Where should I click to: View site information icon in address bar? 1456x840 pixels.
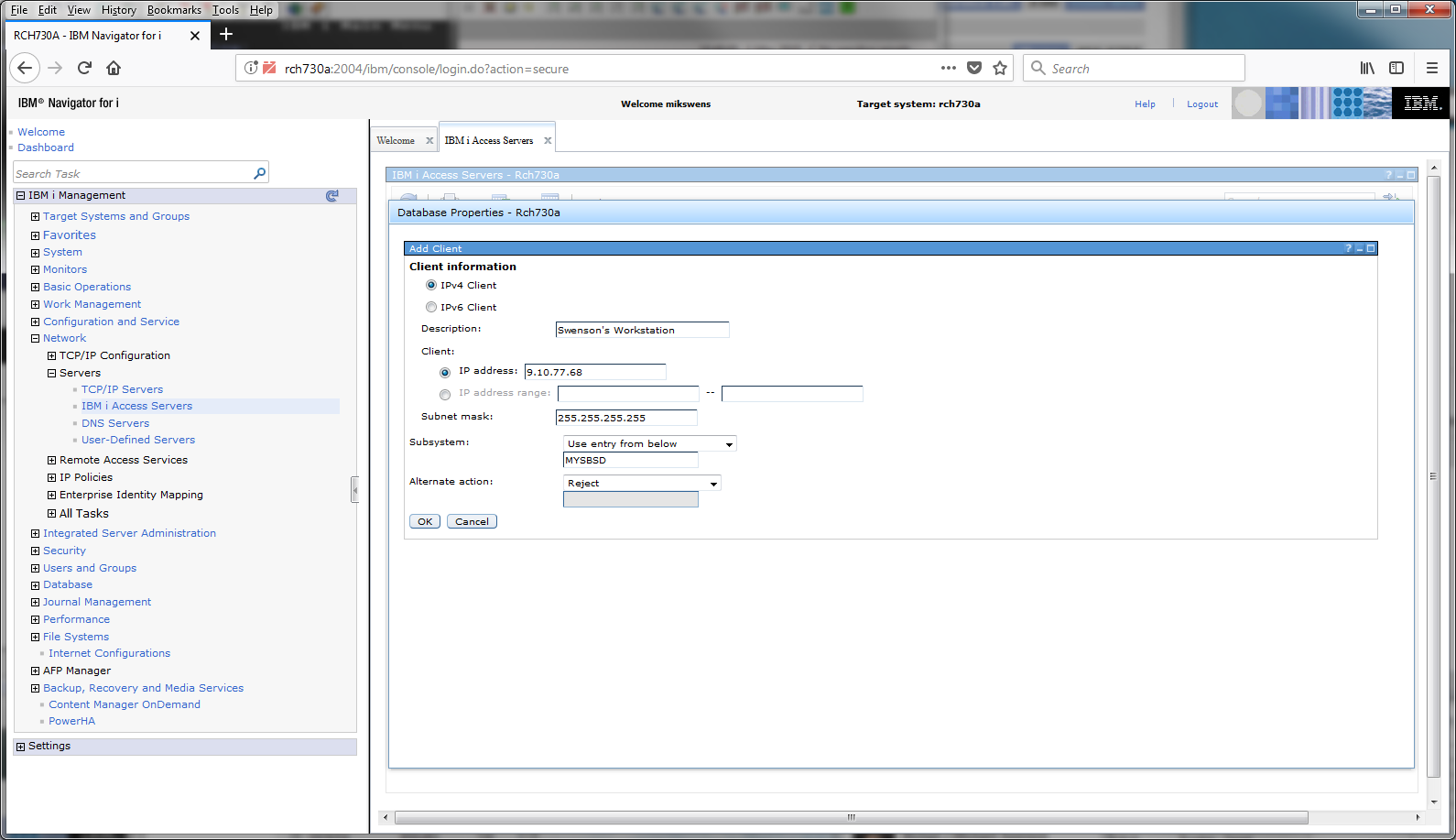pyautogui.click(x=251, y=68)
